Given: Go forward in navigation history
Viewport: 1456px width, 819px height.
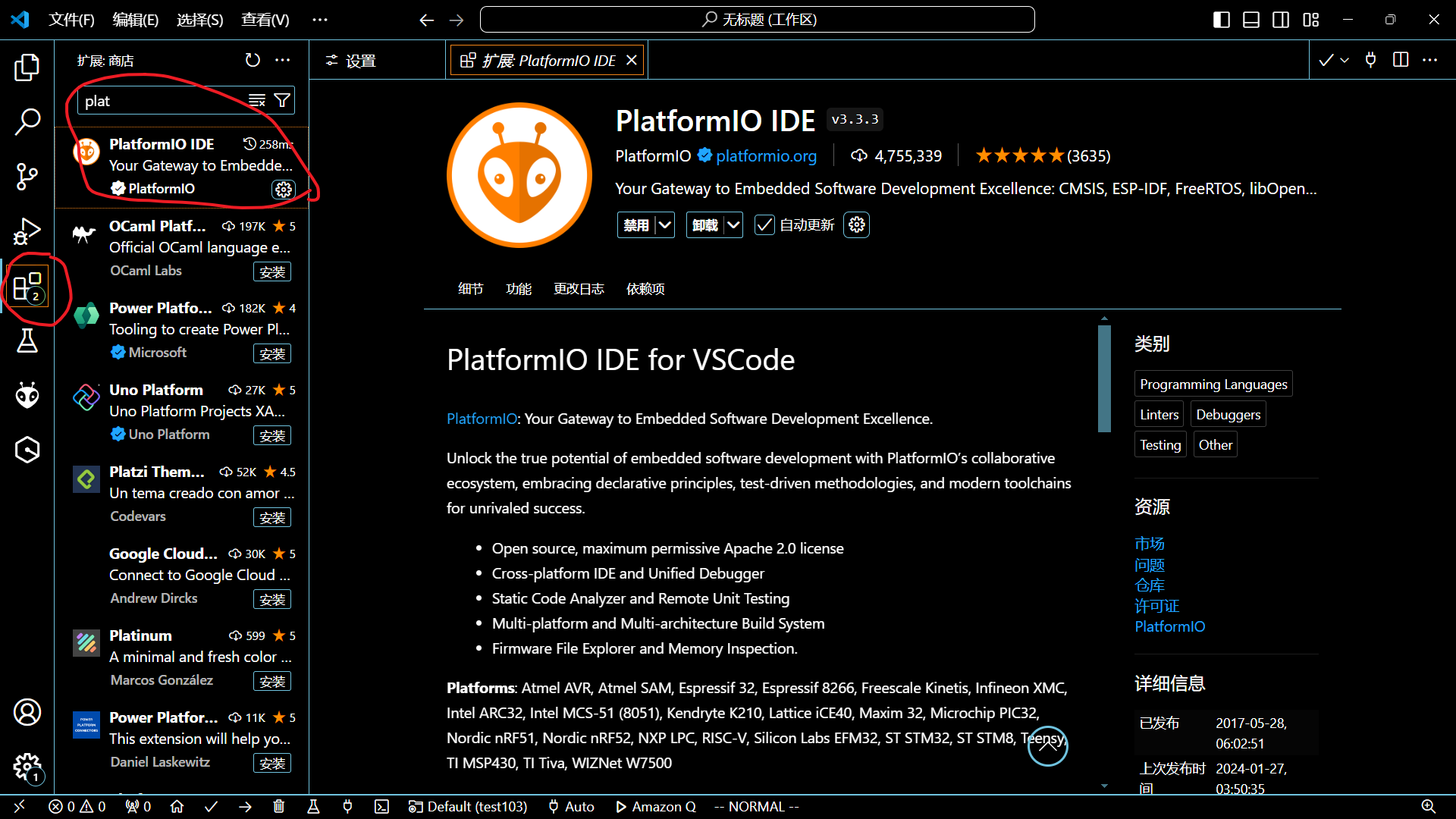Looking at the screenshot, I should 457,20.
